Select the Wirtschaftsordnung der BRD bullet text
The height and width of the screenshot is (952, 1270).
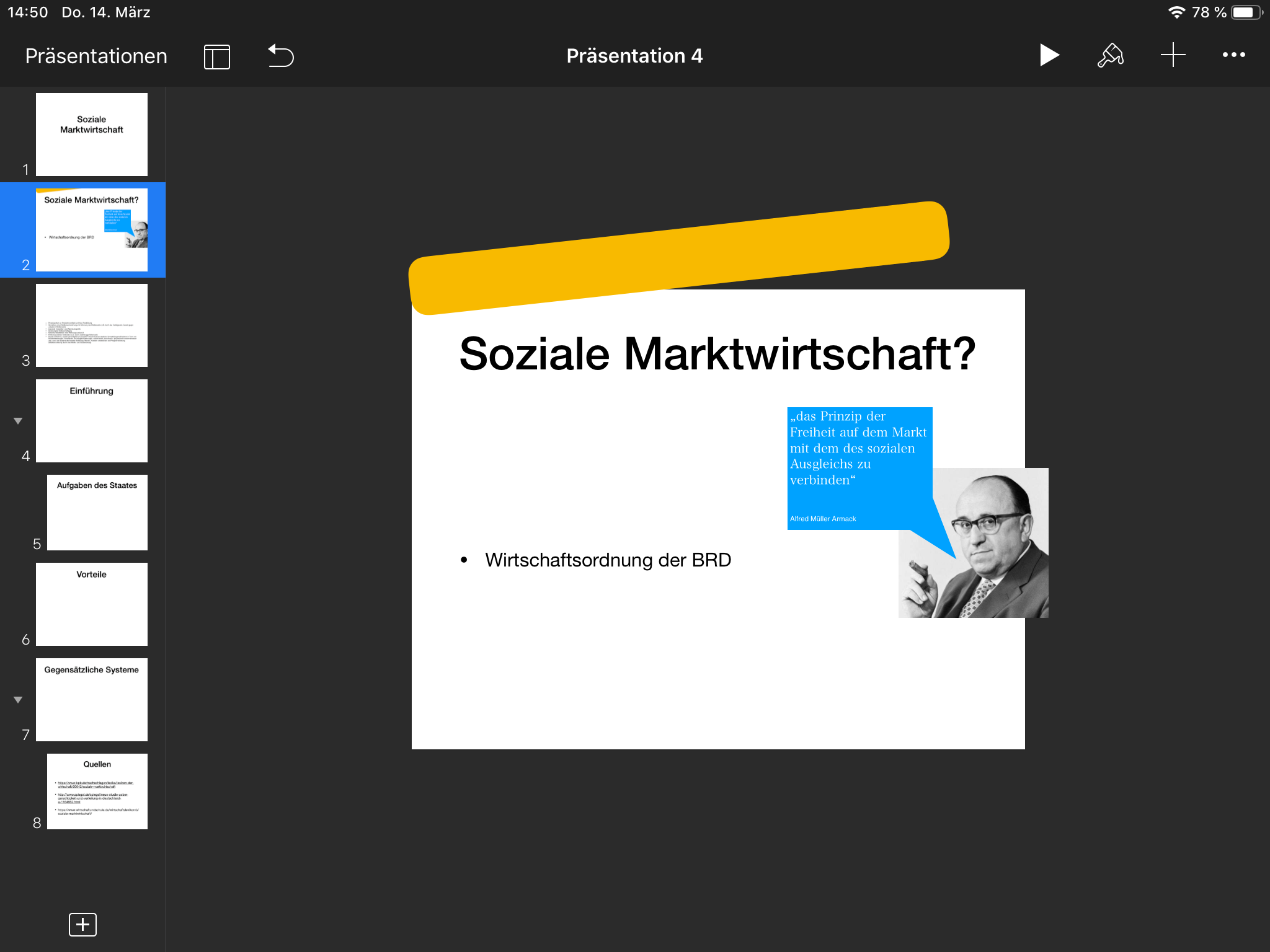[608, 560]
